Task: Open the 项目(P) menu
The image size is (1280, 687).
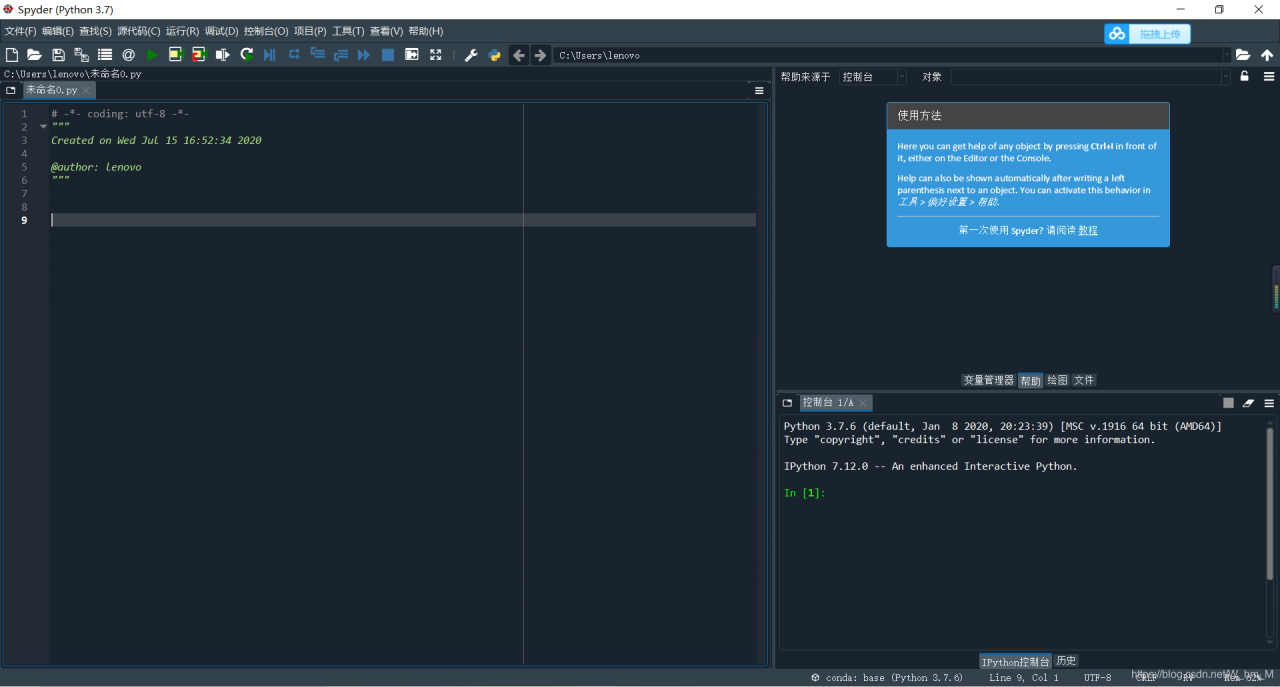Action: coord(310,31)
